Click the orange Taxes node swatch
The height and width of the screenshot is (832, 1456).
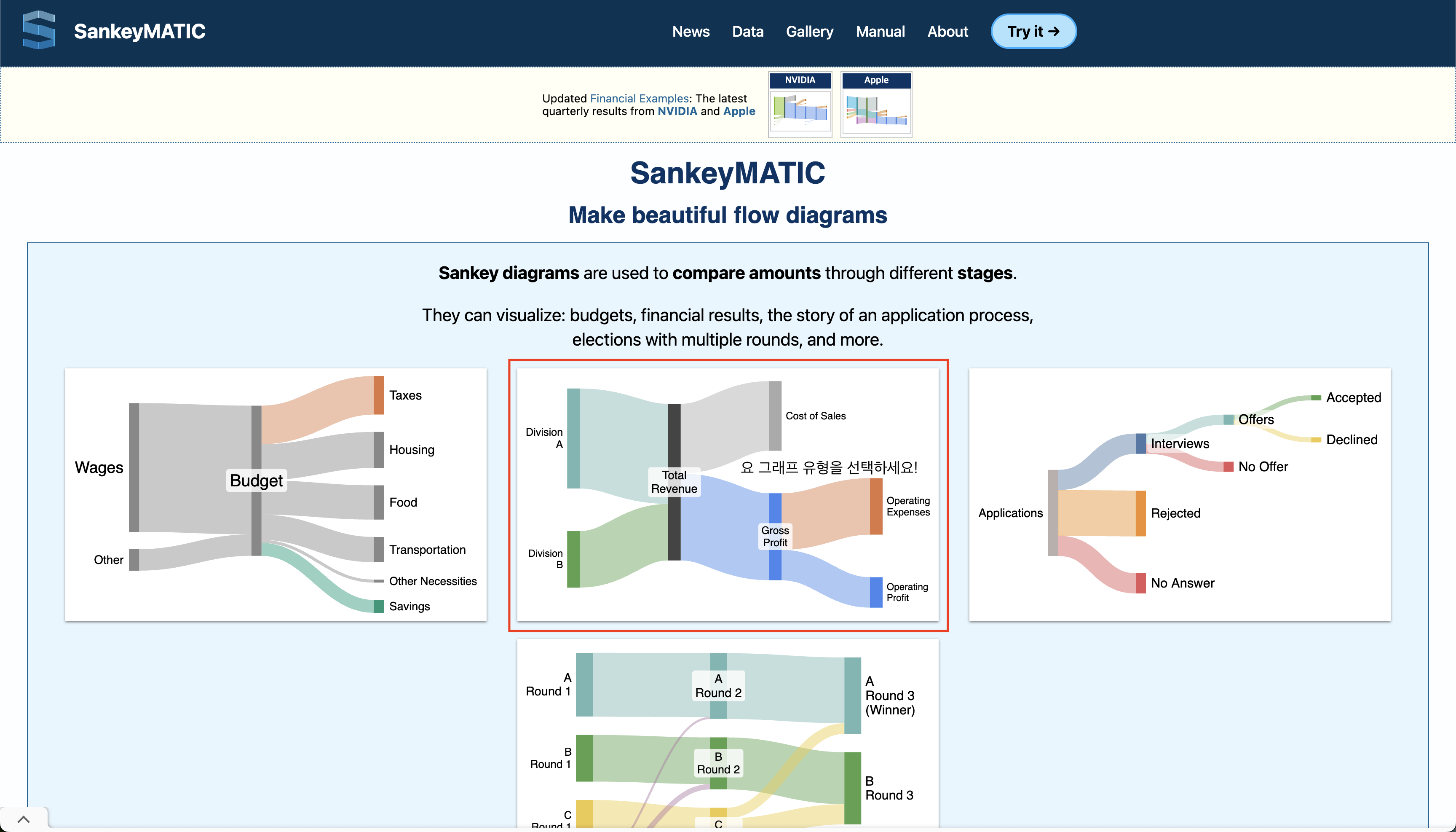pos(378,395)
